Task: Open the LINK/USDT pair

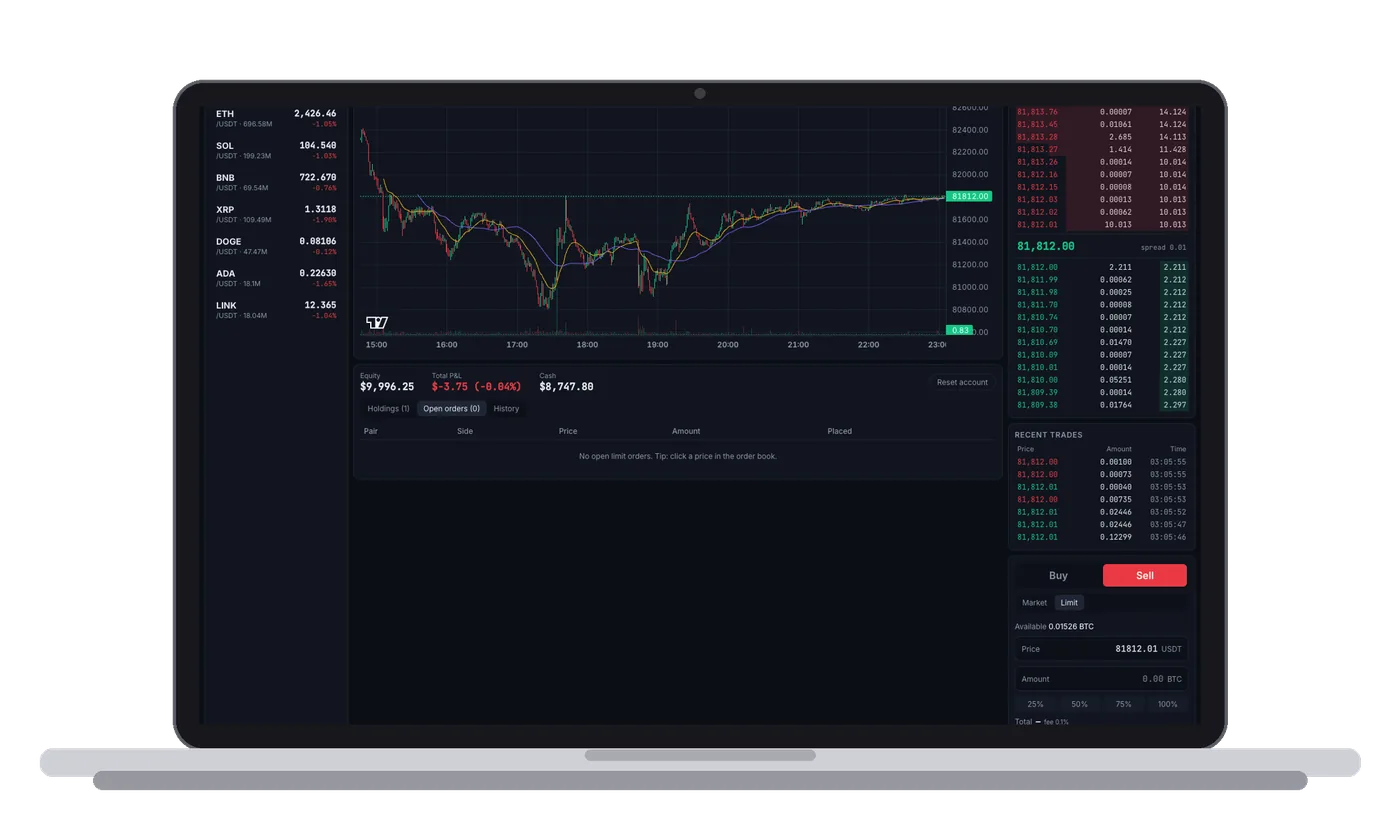Action: pos(276,310)
